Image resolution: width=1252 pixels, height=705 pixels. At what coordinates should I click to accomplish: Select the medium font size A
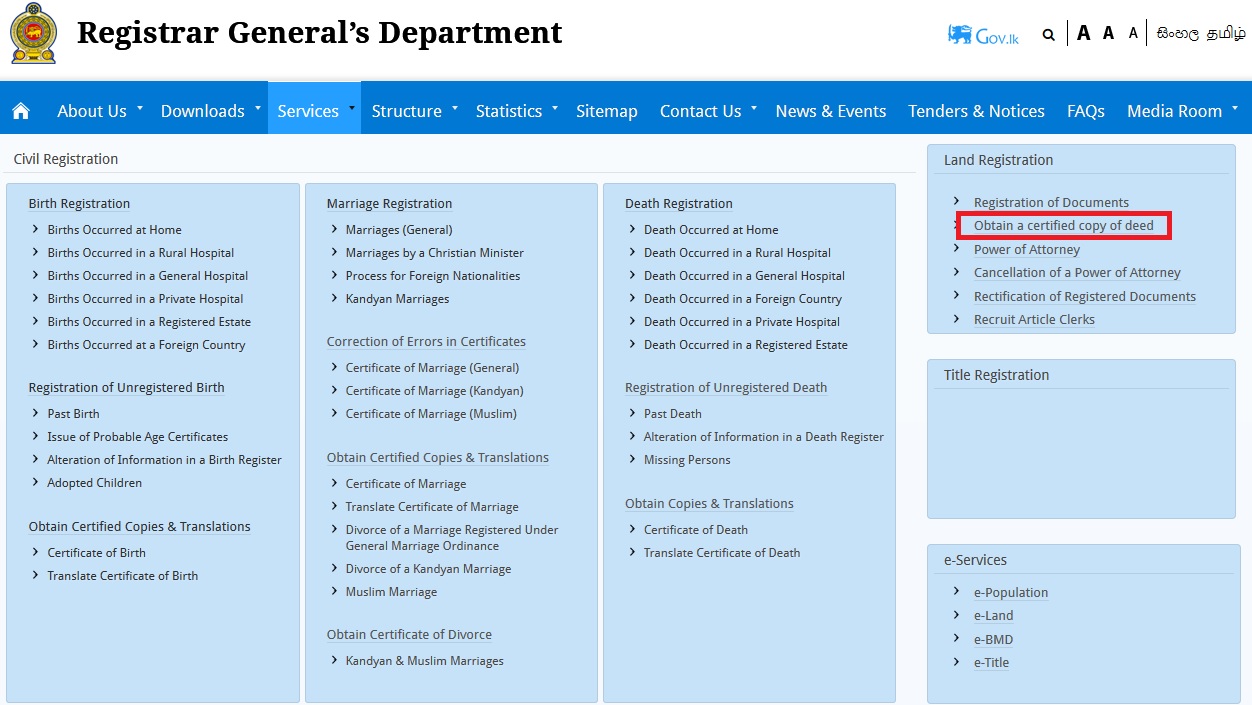[x=1108, y=34]
